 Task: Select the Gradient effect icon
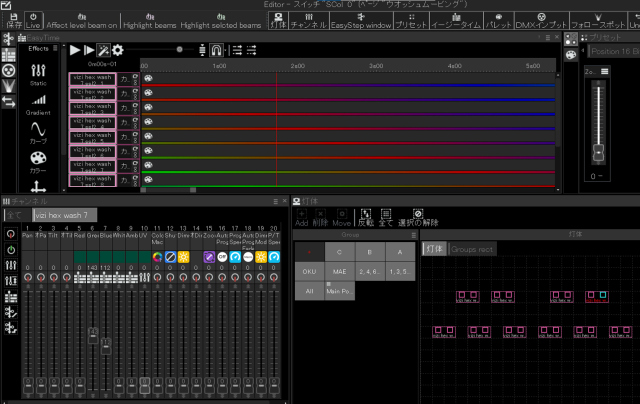pos(39,103)
